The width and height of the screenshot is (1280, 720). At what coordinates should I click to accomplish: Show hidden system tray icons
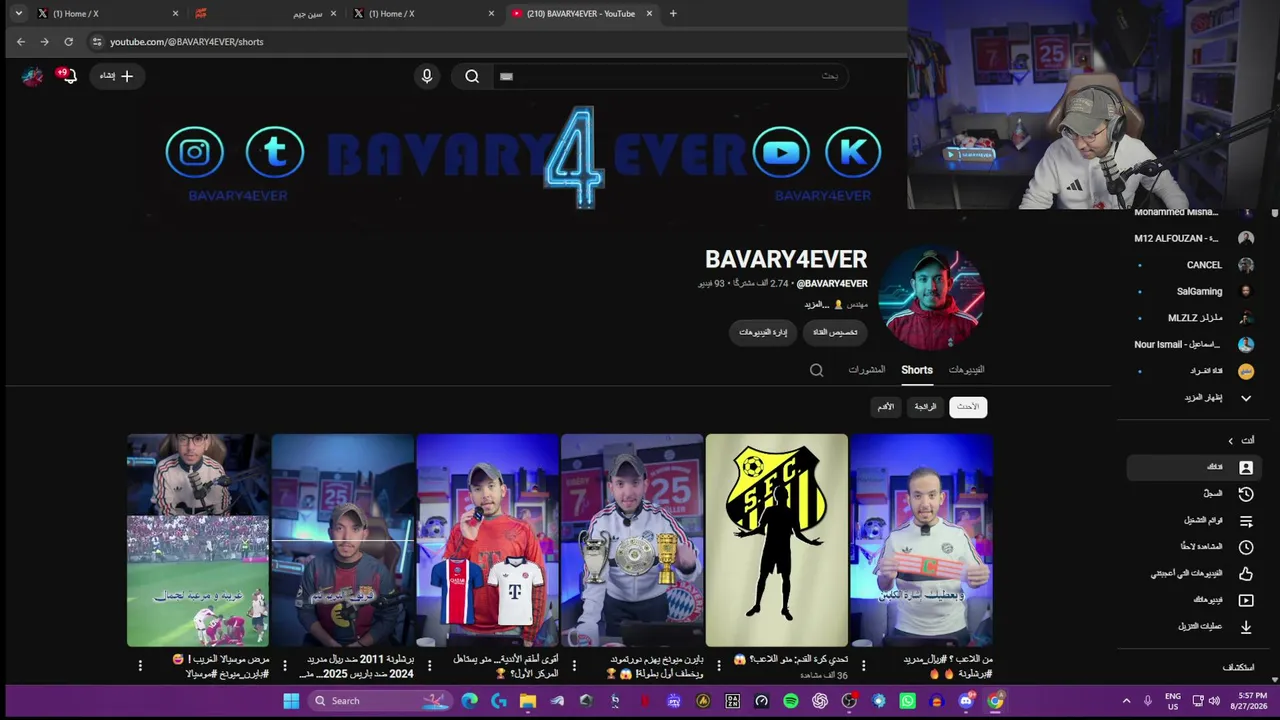(1126, 701)
